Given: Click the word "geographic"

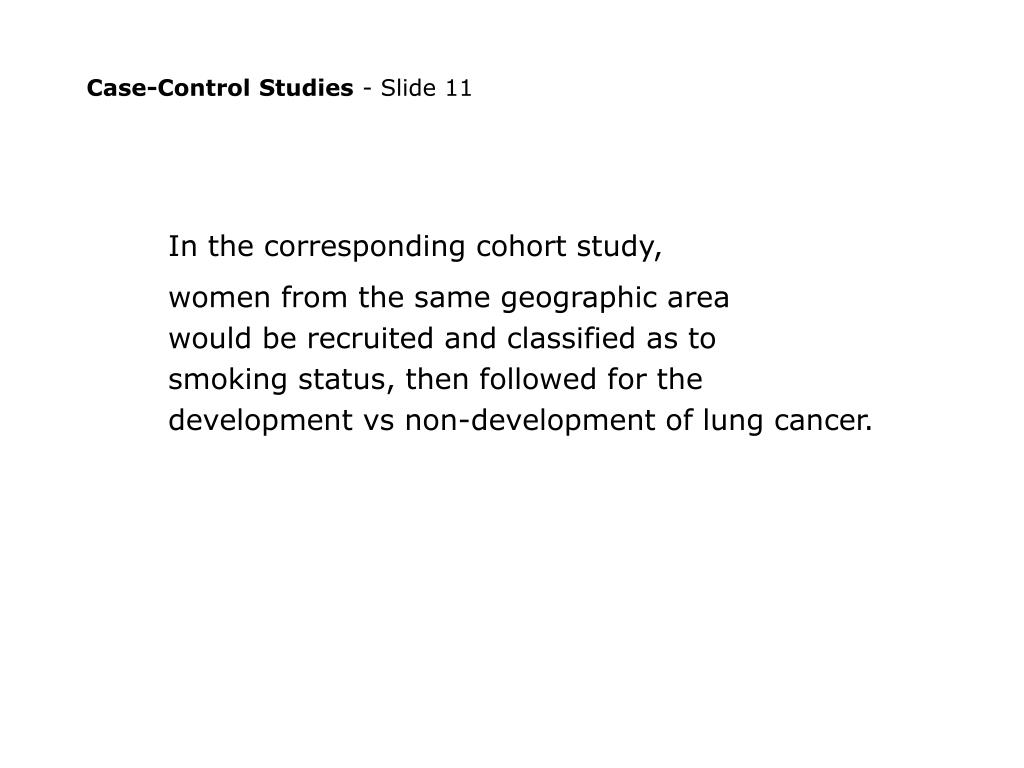Looking at the screenshot, I should [579, 299].
